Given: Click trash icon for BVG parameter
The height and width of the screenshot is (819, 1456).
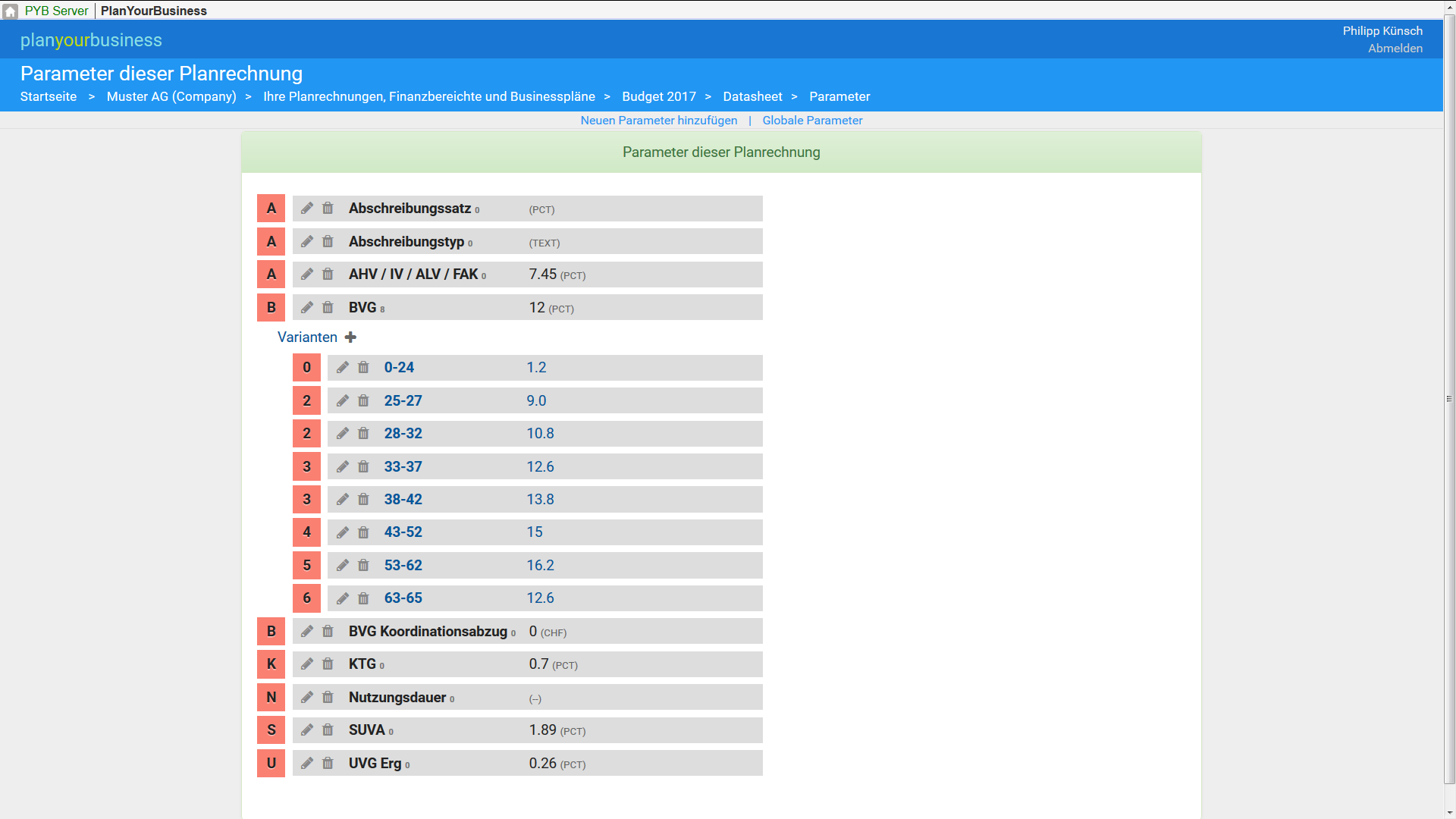Looking at the screenshot, I should pos(328,308).
